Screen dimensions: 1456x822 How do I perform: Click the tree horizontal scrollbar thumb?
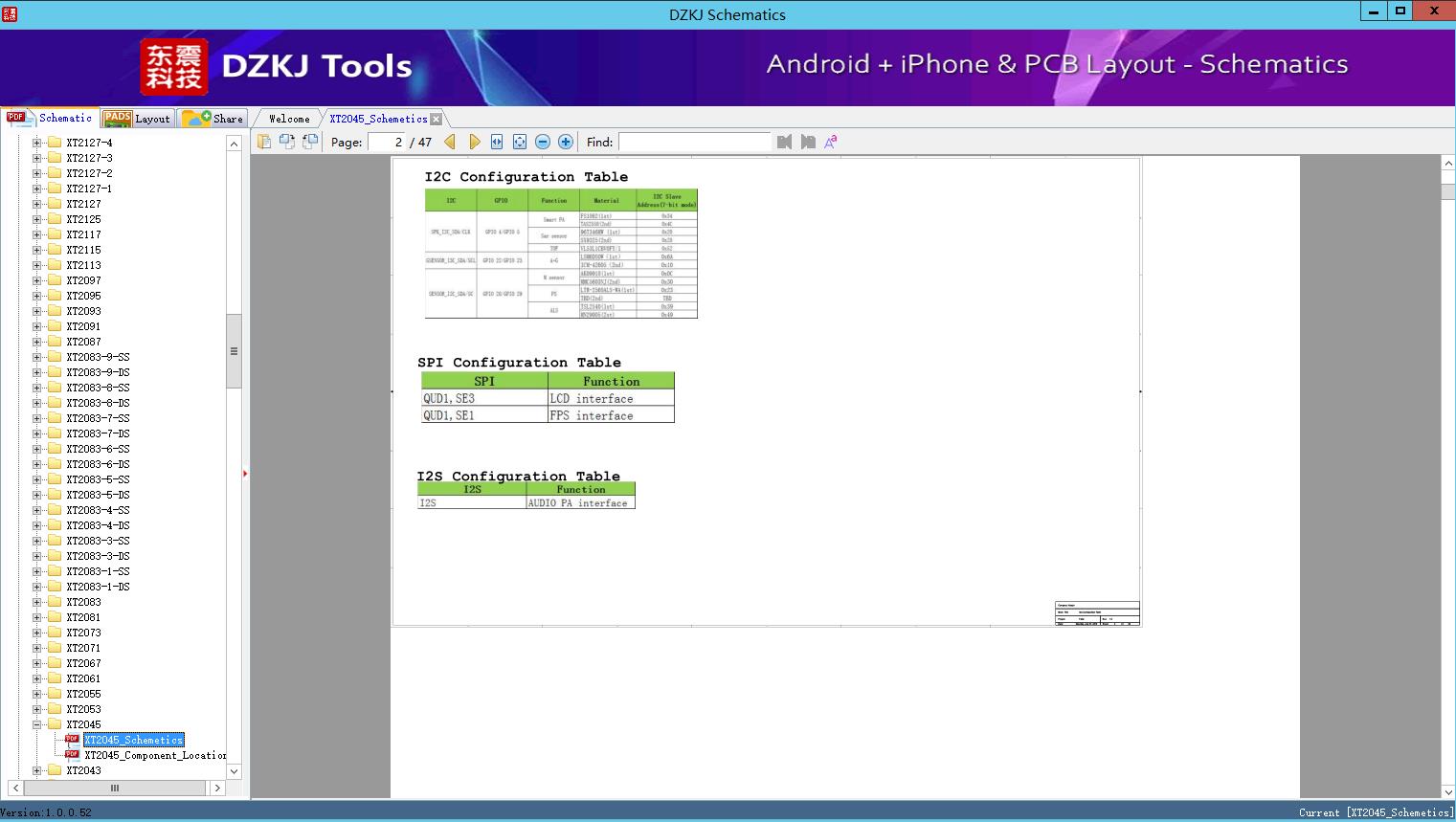coord(115,788)
